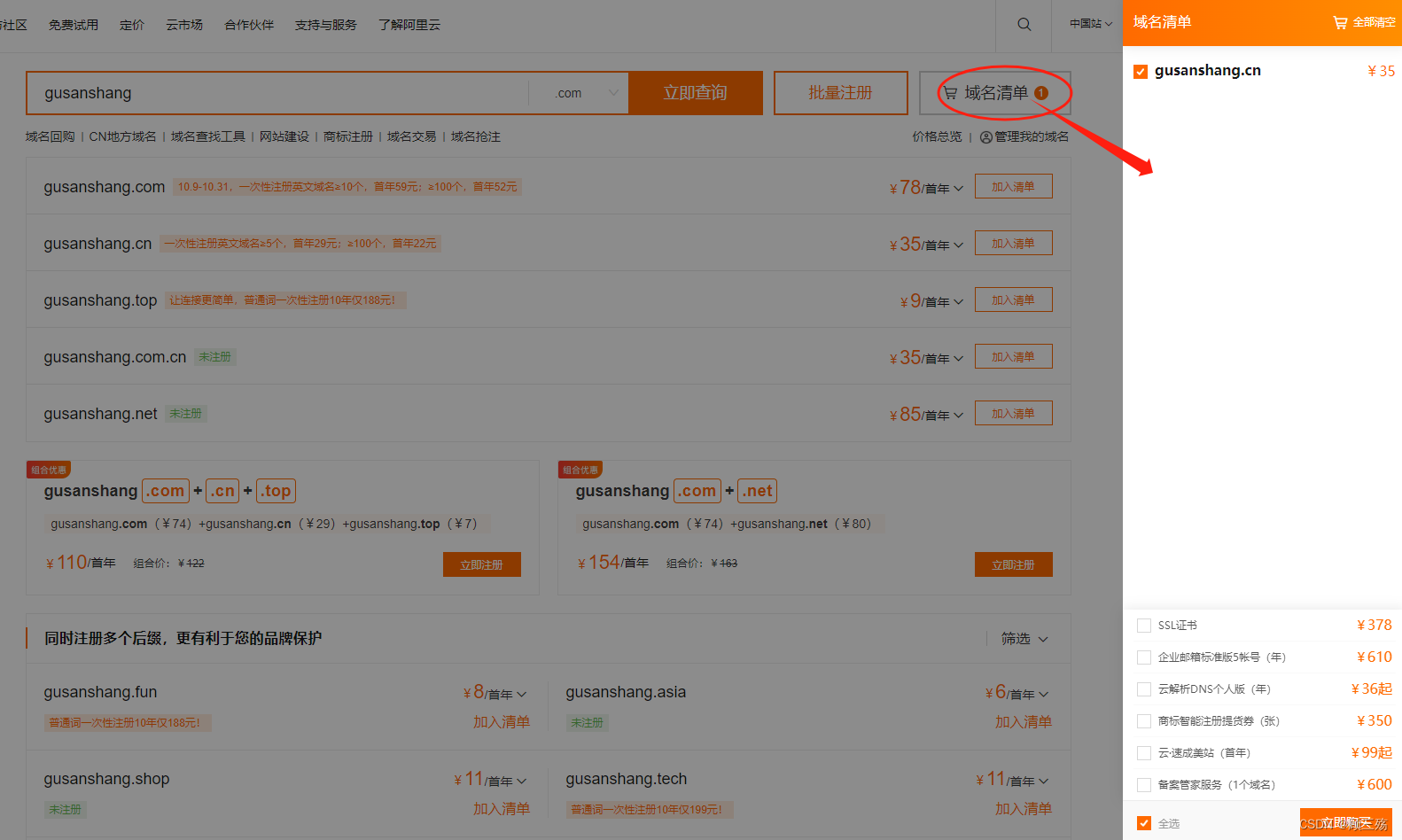Add gusanshang.cn to list via 加入清单
This screenshot has height=840, width=1402.
pos(1014,244)
